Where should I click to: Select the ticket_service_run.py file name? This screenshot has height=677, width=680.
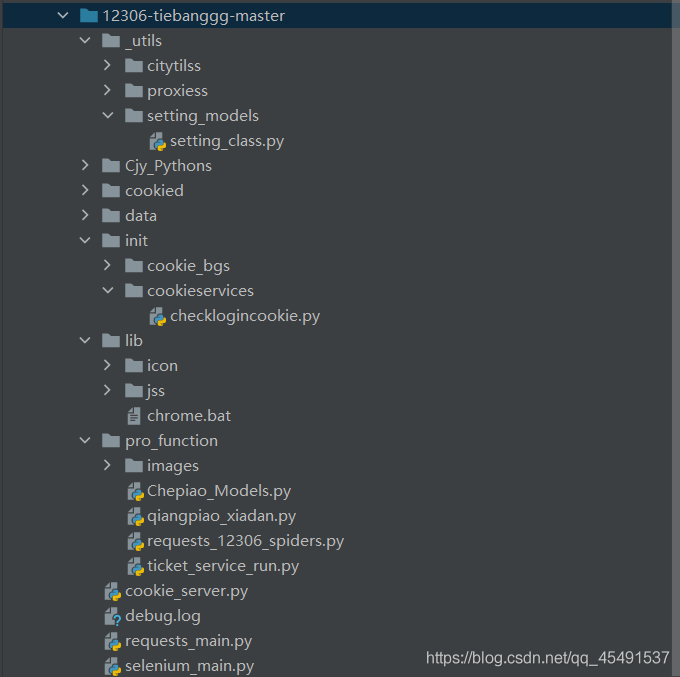[x=223, y=566]
